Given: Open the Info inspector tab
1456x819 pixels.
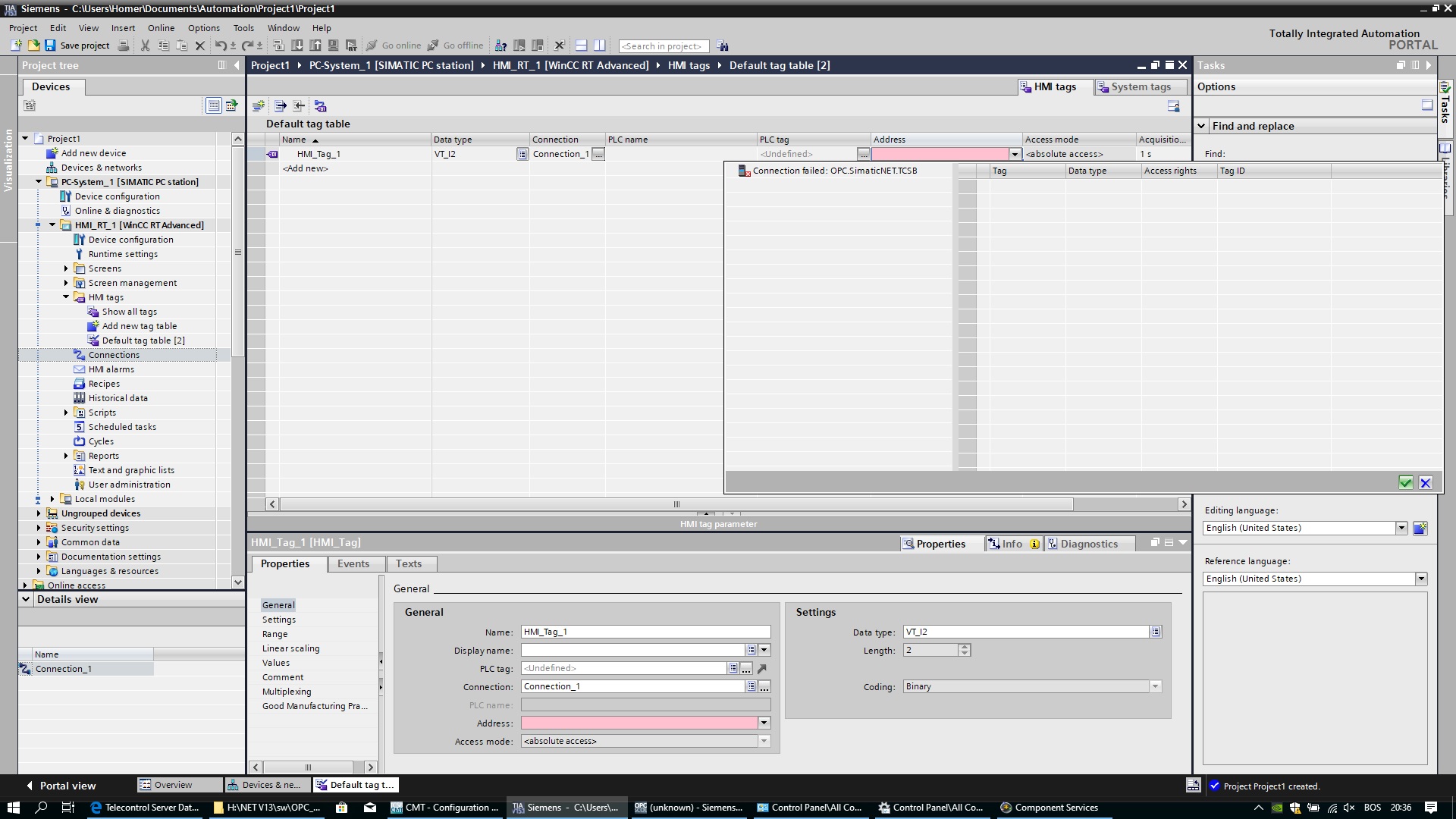Looking at the screenshot, I should click(x=1012, y=544).
